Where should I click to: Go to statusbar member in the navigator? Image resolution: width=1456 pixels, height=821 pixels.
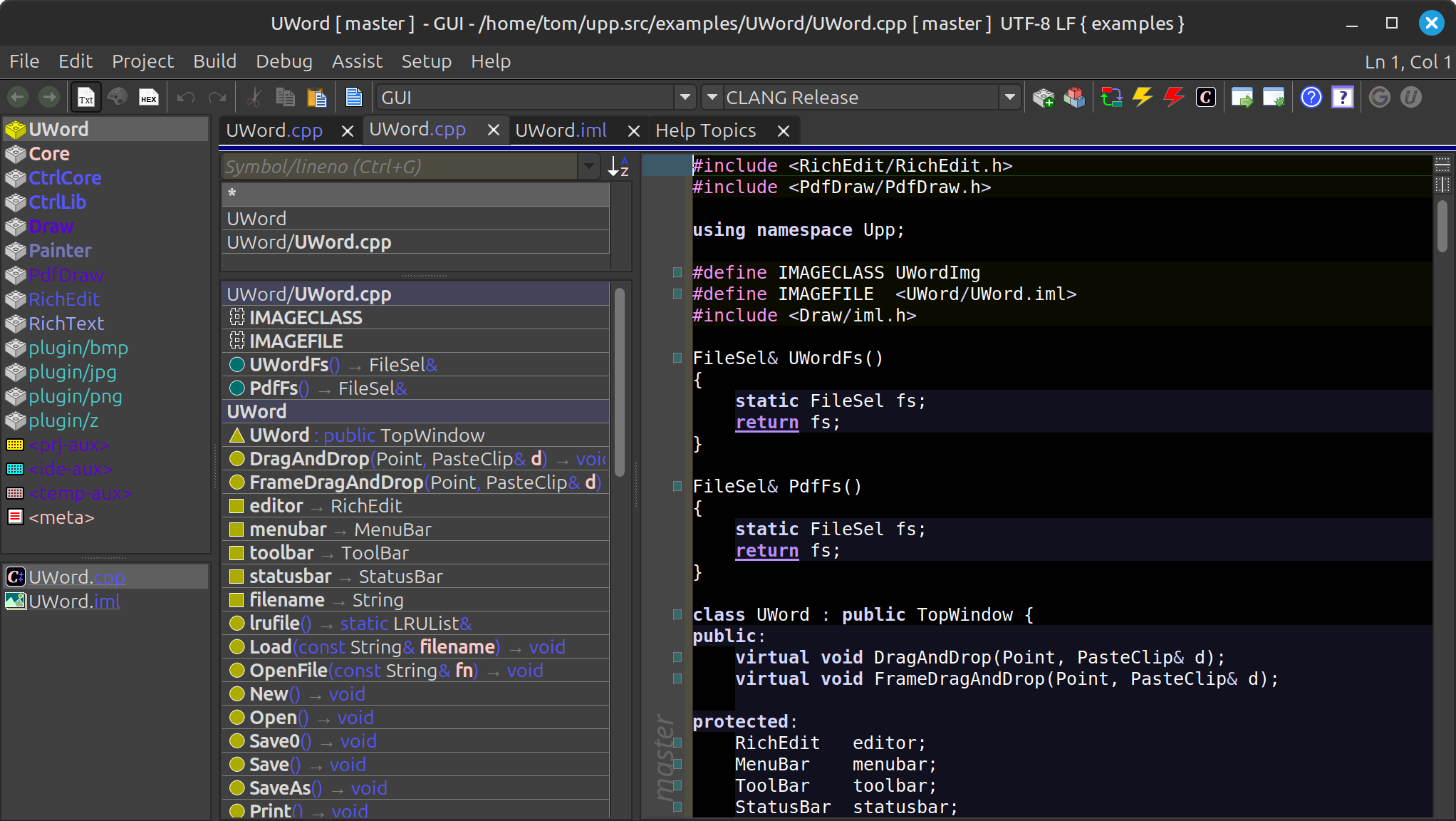point(416,577)
